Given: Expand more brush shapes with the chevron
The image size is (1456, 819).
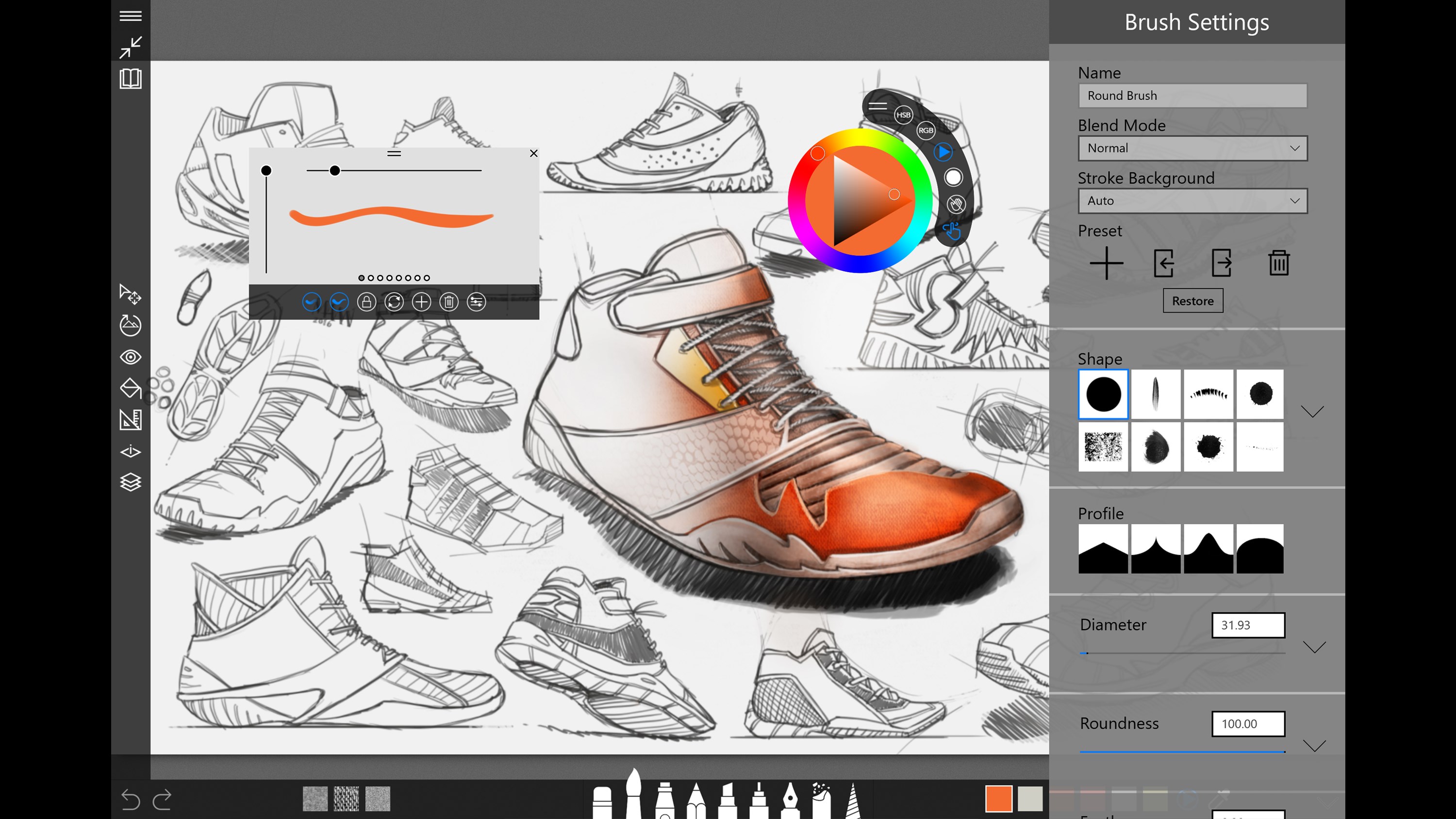Looking at the screenshot, I should [x=1312, y=412].
